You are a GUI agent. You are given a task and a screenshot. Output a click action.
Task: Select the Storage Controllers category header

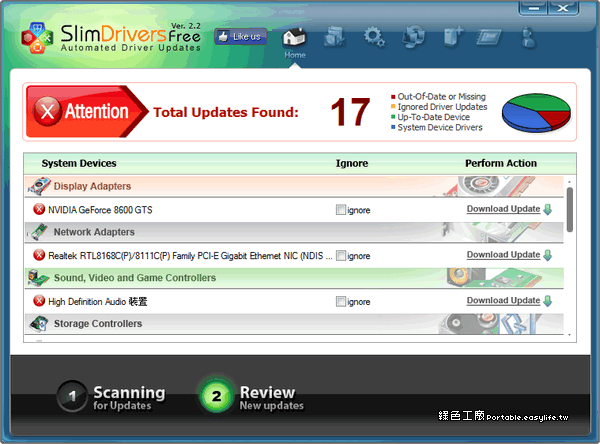(294, 324)
